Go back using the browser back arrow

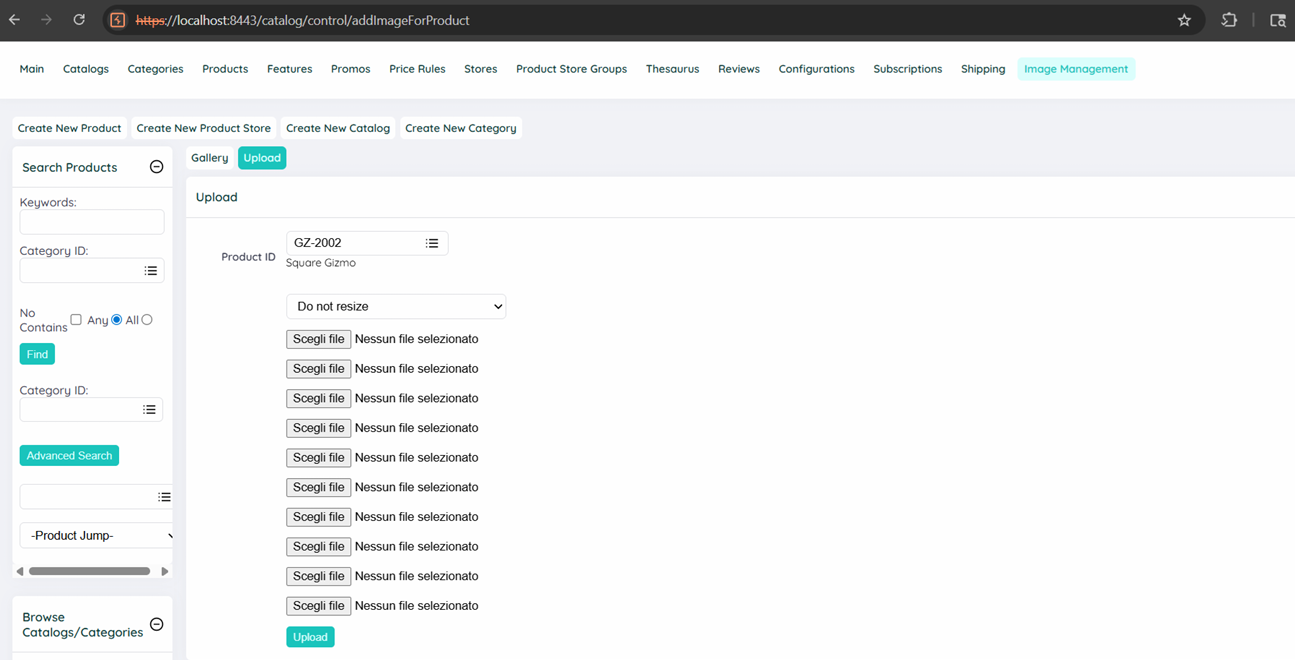(x=15, y=20)
